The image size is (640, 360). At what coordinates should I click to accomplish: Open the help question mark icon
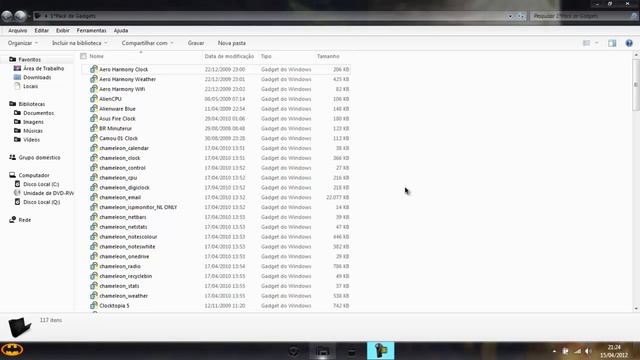(629, 43)
